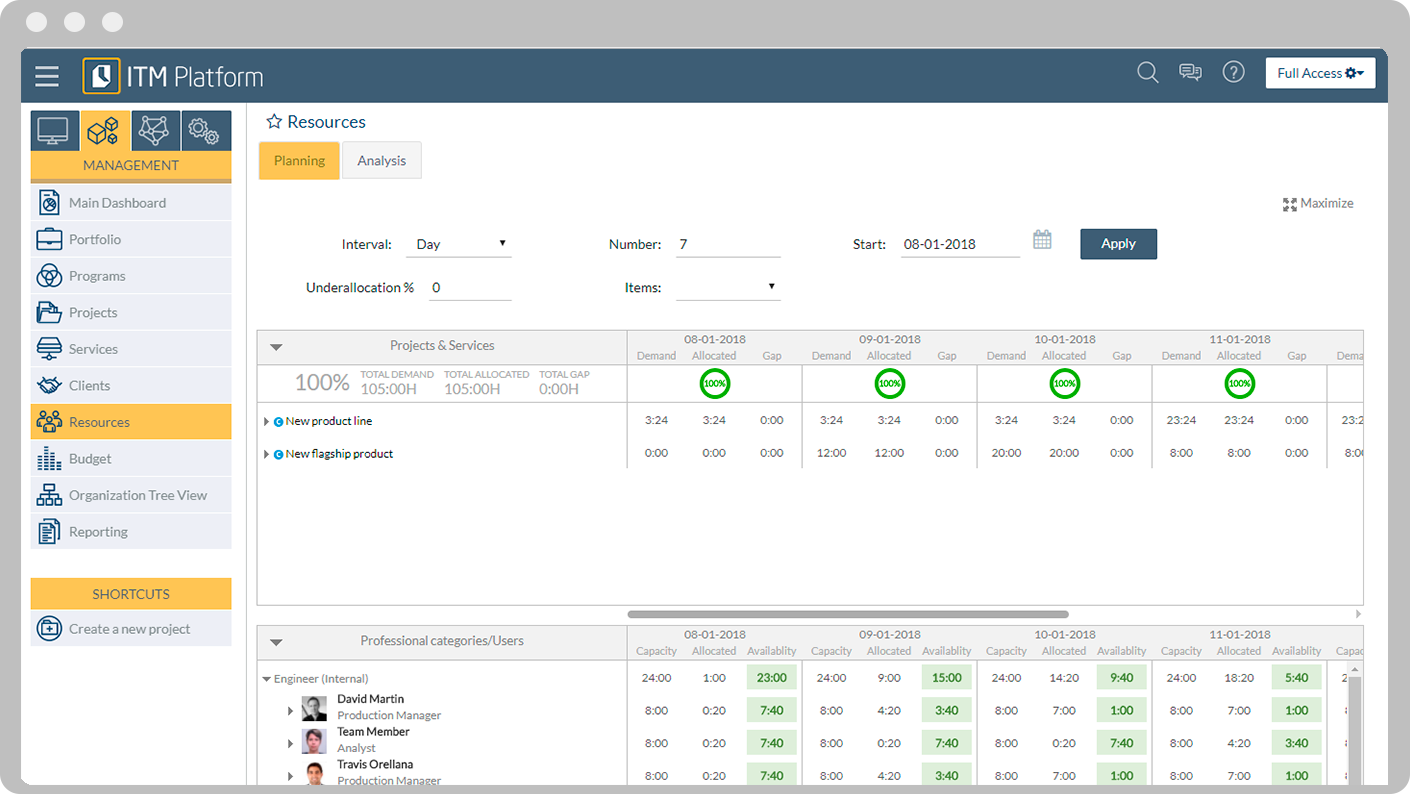The width and height of the screenshot is (1410, 794).
Task: Expand the David Martin row
Action: point(290,711)
